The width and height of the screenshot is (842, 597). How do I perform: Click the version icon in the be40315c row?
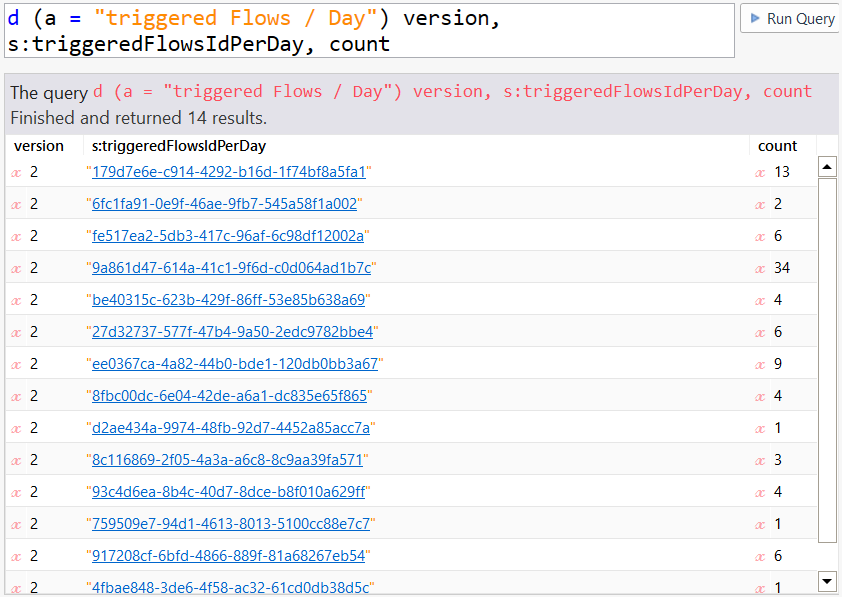(16, 300)
